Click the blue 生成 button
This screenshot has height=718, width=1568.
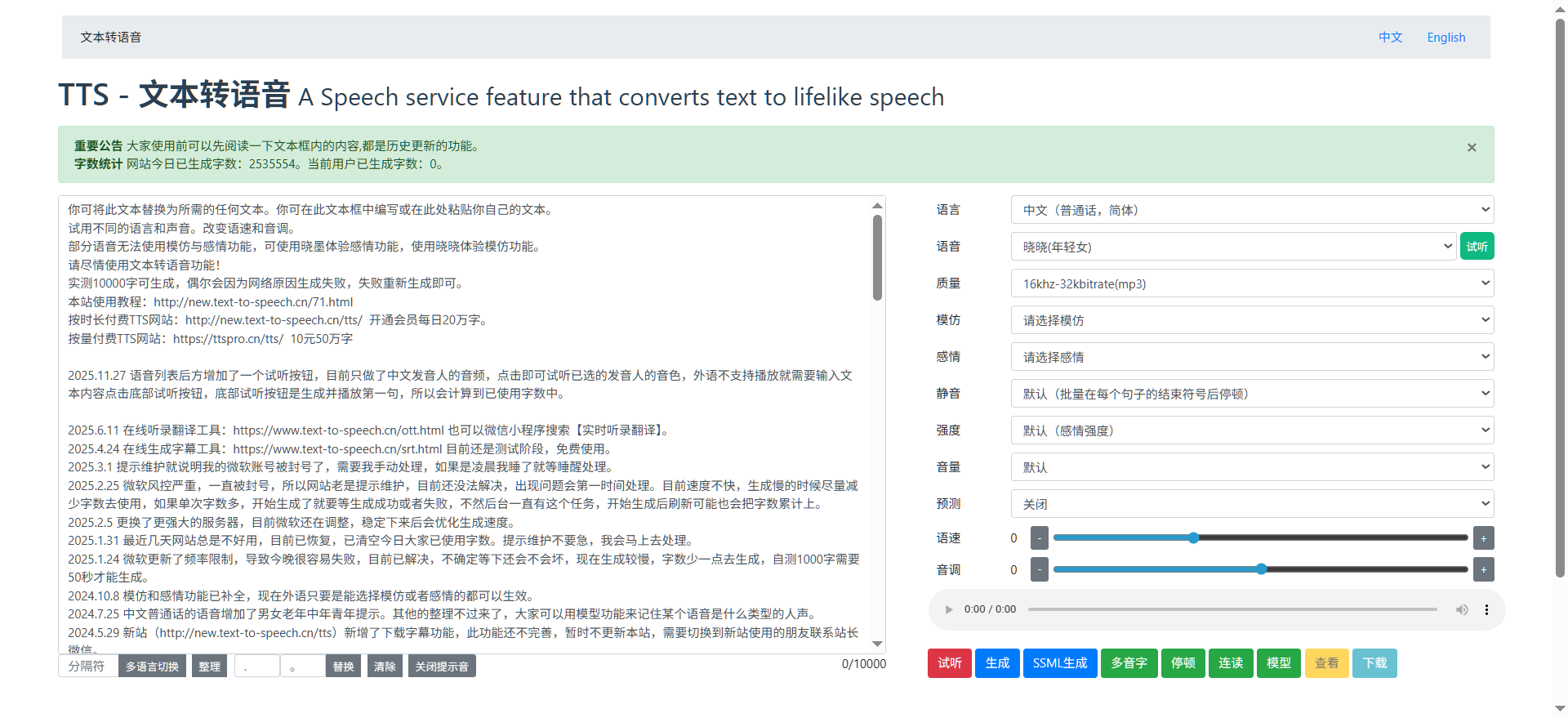(x=997, y=663)
